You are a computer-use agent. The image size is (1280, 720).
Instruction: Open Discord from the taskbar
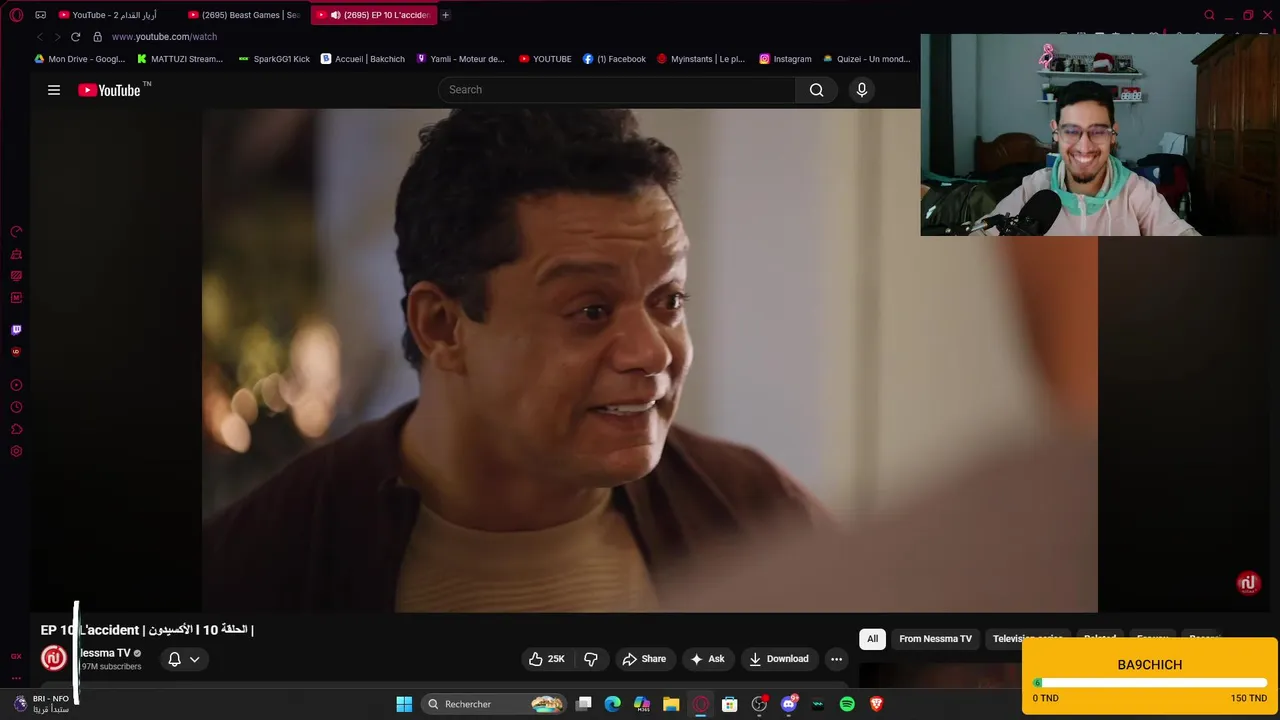pyautogui.click(x=789, y=704)
